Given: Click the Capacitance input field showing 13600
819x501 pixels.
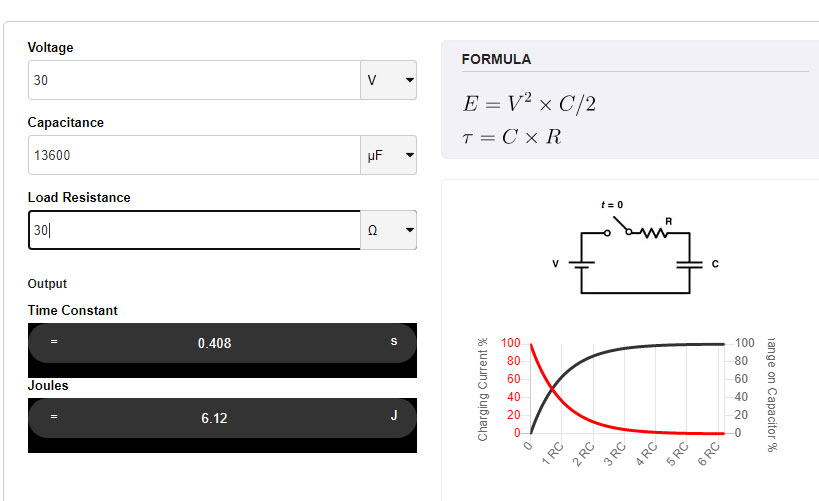Looking at the screenshot, I should [x=194, y=155].
